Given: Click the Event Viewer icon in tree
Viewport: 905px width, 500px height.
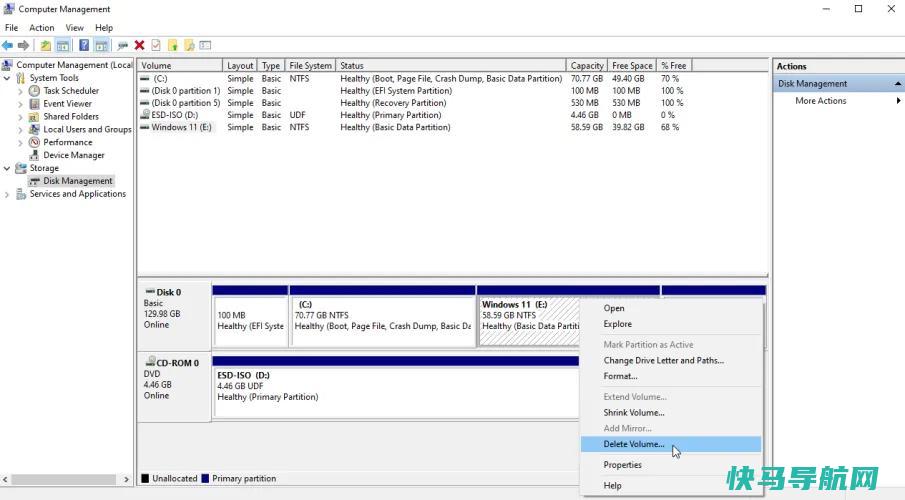Looking at the screenshot, I should tap(35, 104).
